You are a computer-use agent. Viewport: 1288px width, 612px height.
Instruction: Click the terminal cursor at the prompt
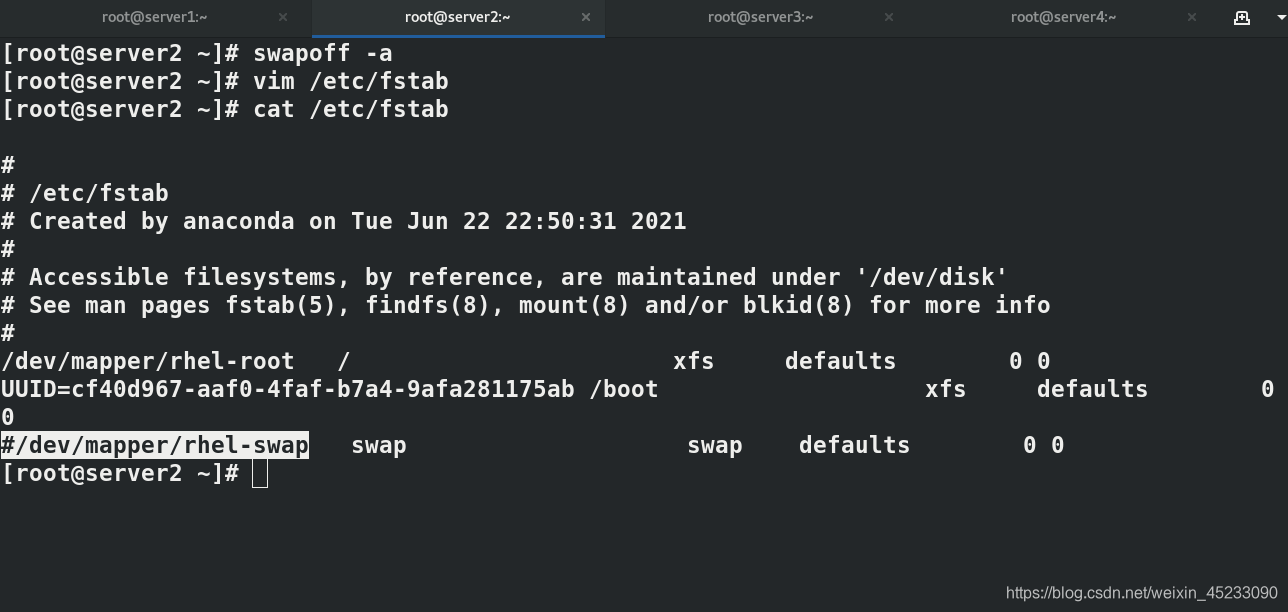pos(260,473)
